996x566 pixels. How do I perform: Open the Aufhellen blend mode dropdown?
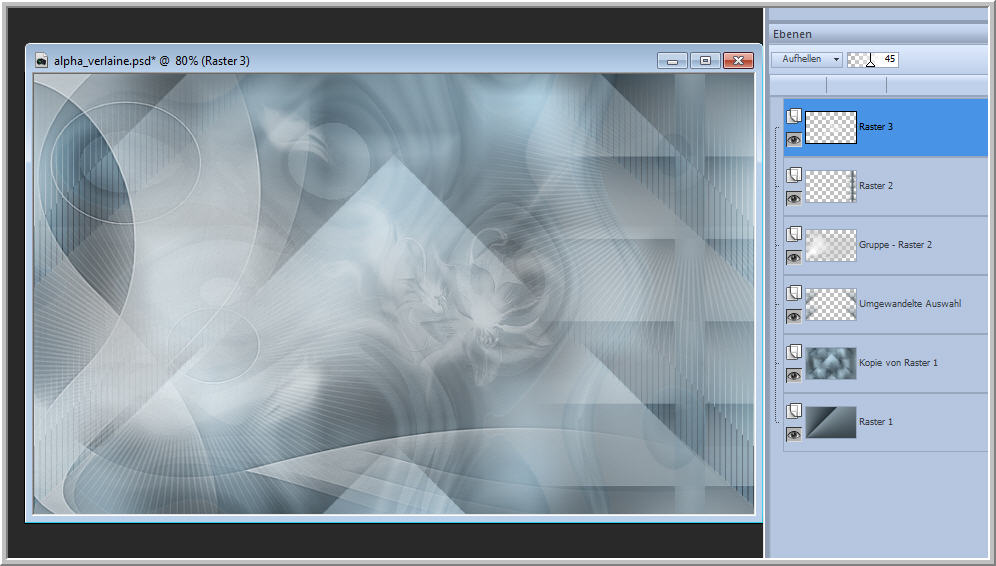[x=807, y=59]
